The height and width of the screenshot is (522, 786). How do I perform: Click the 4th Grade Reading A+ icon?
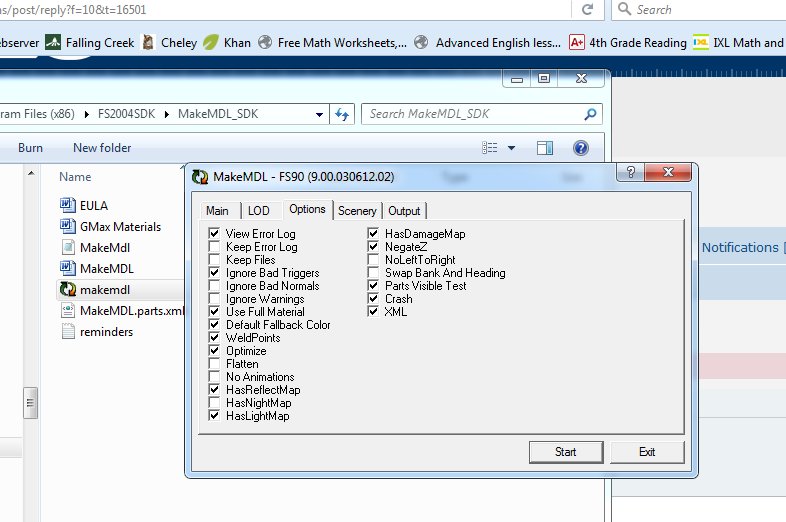click(577, 43)
